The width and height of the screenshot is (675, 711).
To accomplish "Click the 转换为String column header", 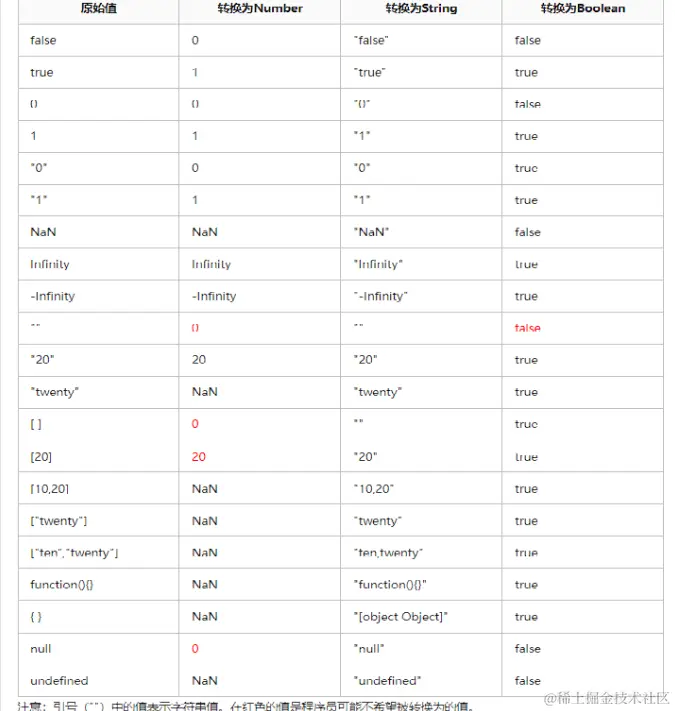I will click(x=421, y=8).
